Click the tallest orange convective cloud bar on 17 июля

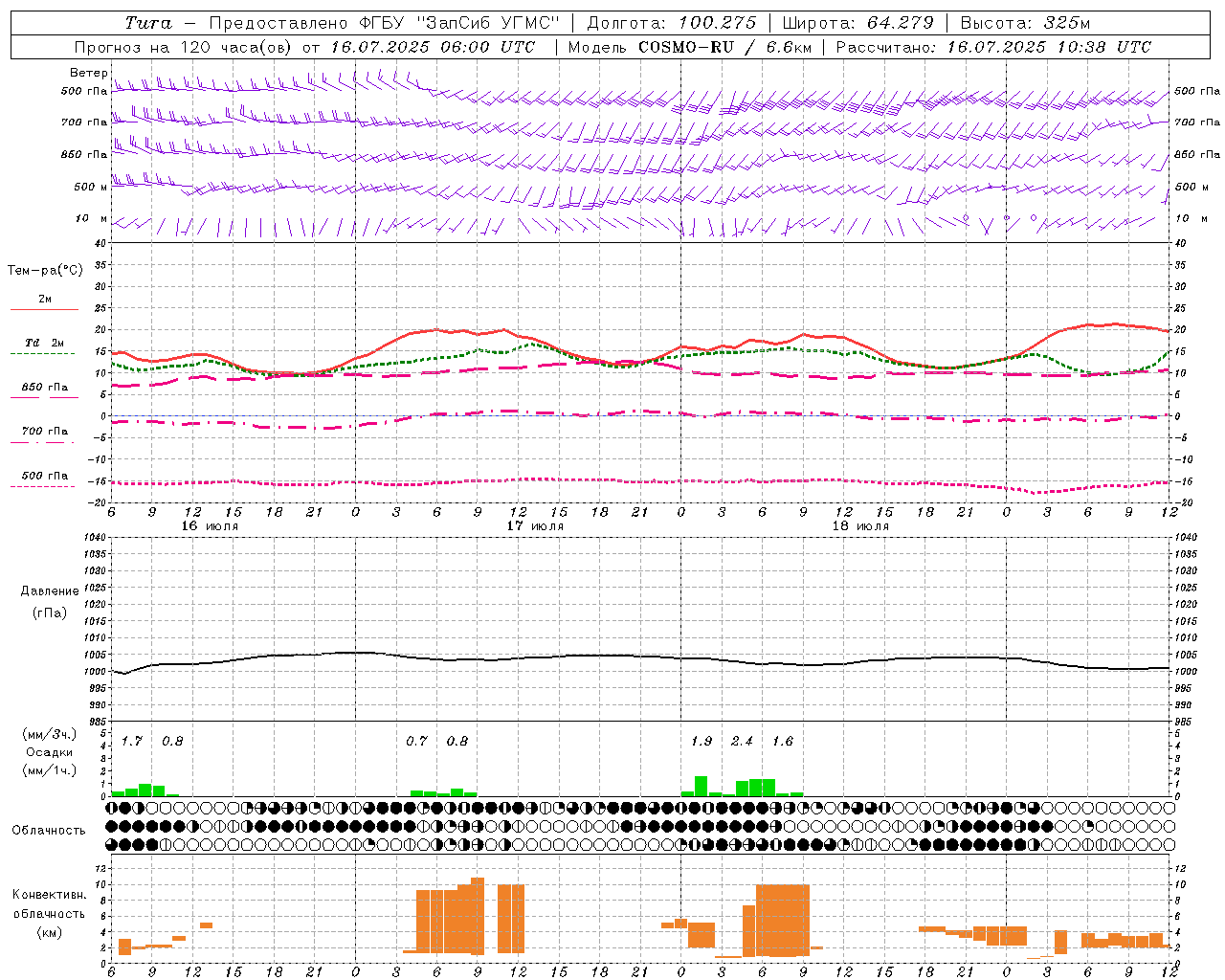(x=478, y=916)
